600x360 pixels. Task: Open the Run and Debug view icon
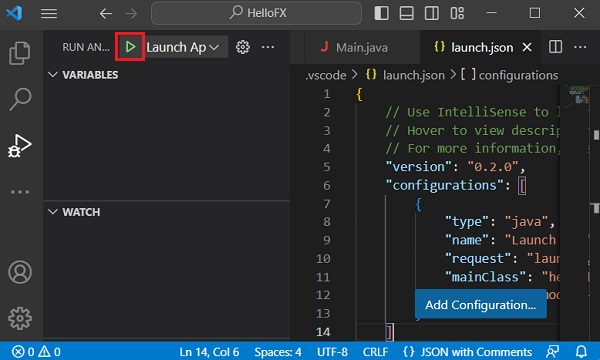point(20,146)
